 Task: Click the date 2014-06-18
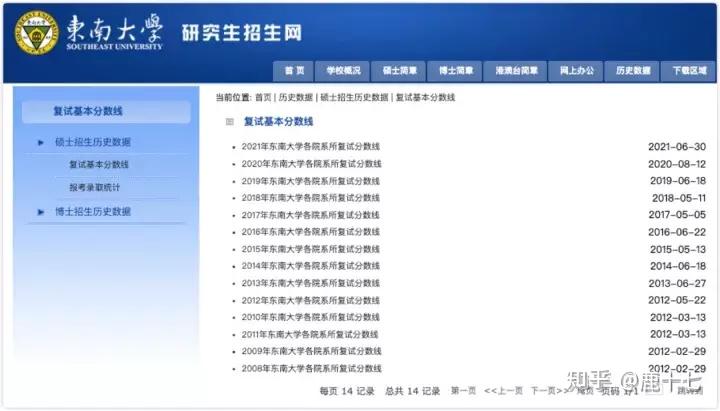[x=678, y=266]
